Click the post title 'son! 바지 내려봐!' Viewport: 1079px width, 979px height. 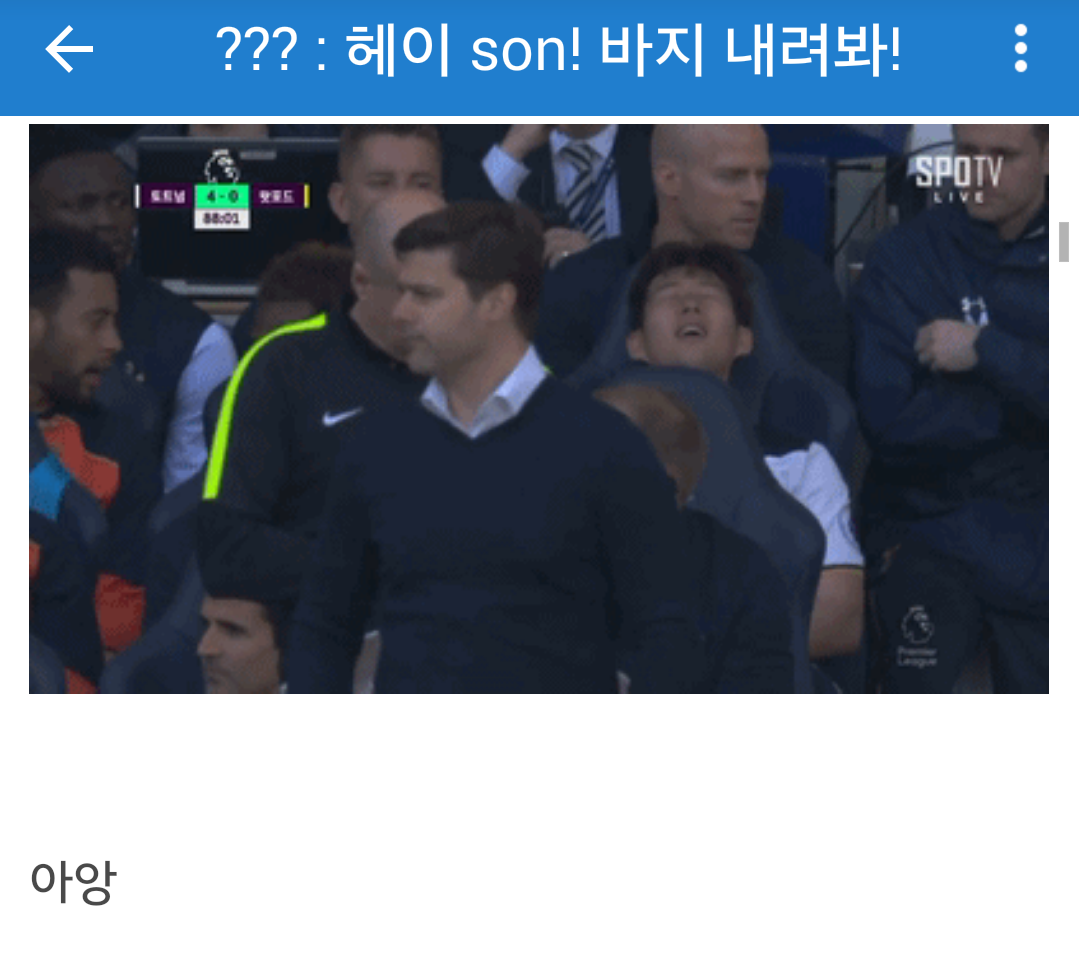(x=685, y=50)
